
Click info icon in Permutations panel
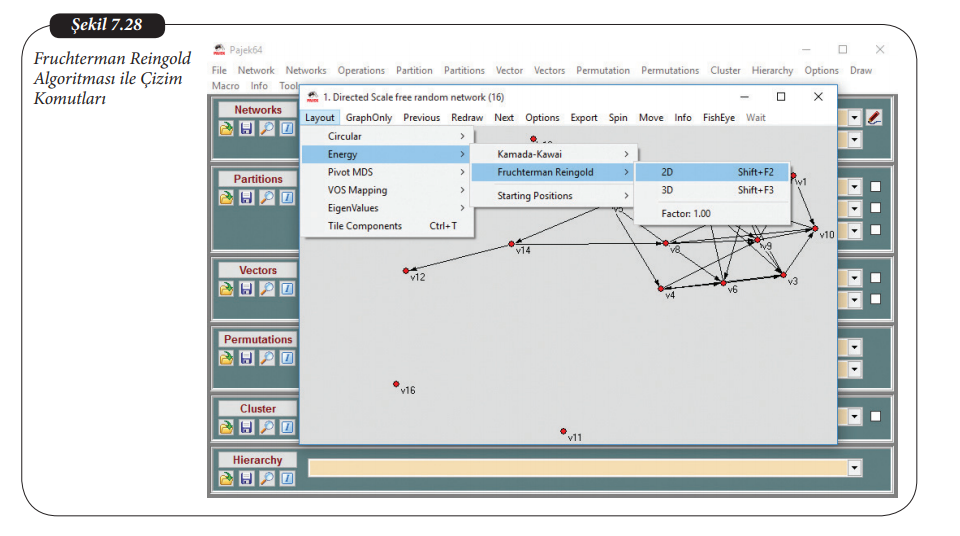point(286,357)
